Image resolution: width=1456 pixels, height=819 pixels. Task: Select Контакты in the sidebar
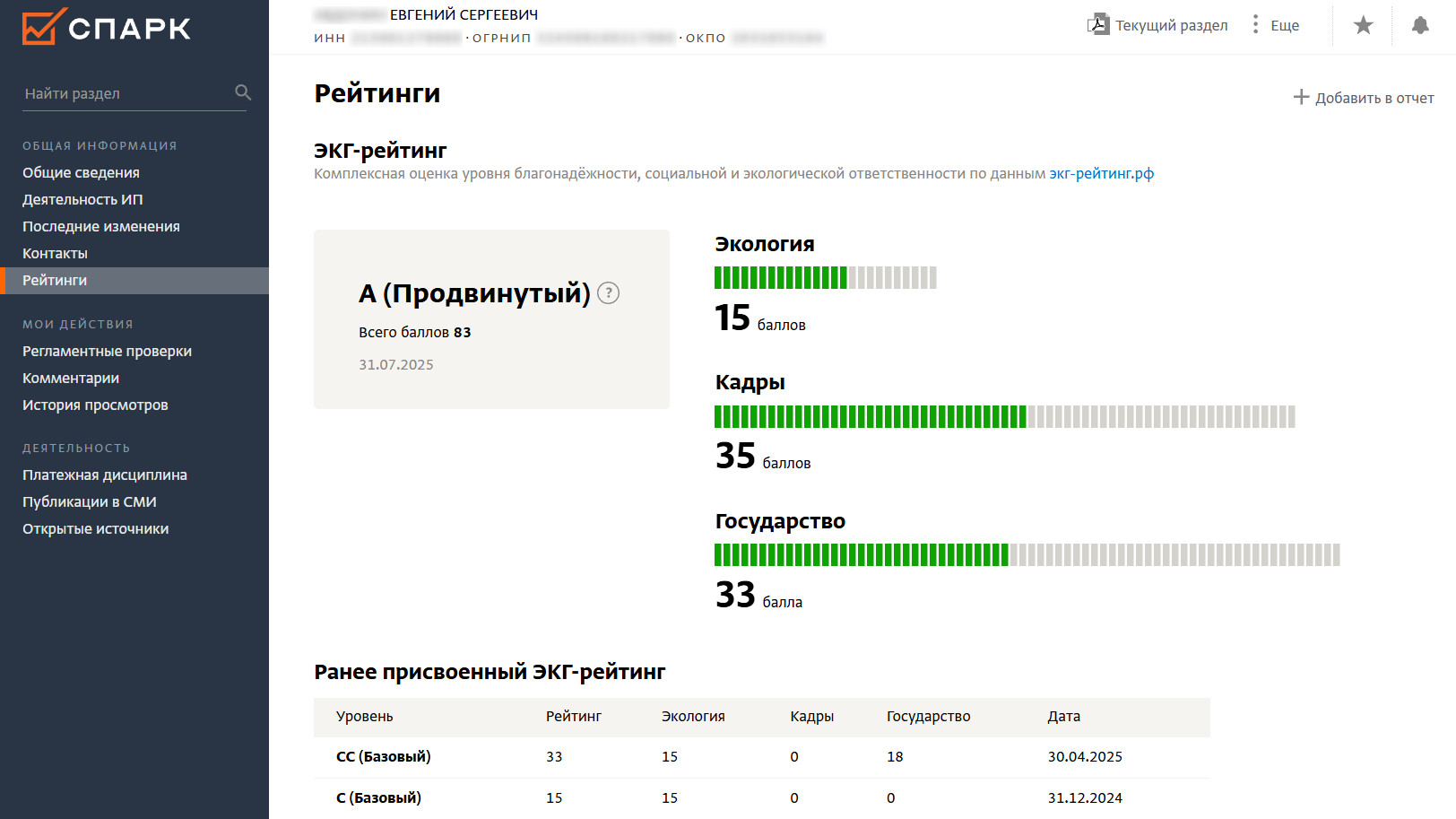(x=55, y=253)
